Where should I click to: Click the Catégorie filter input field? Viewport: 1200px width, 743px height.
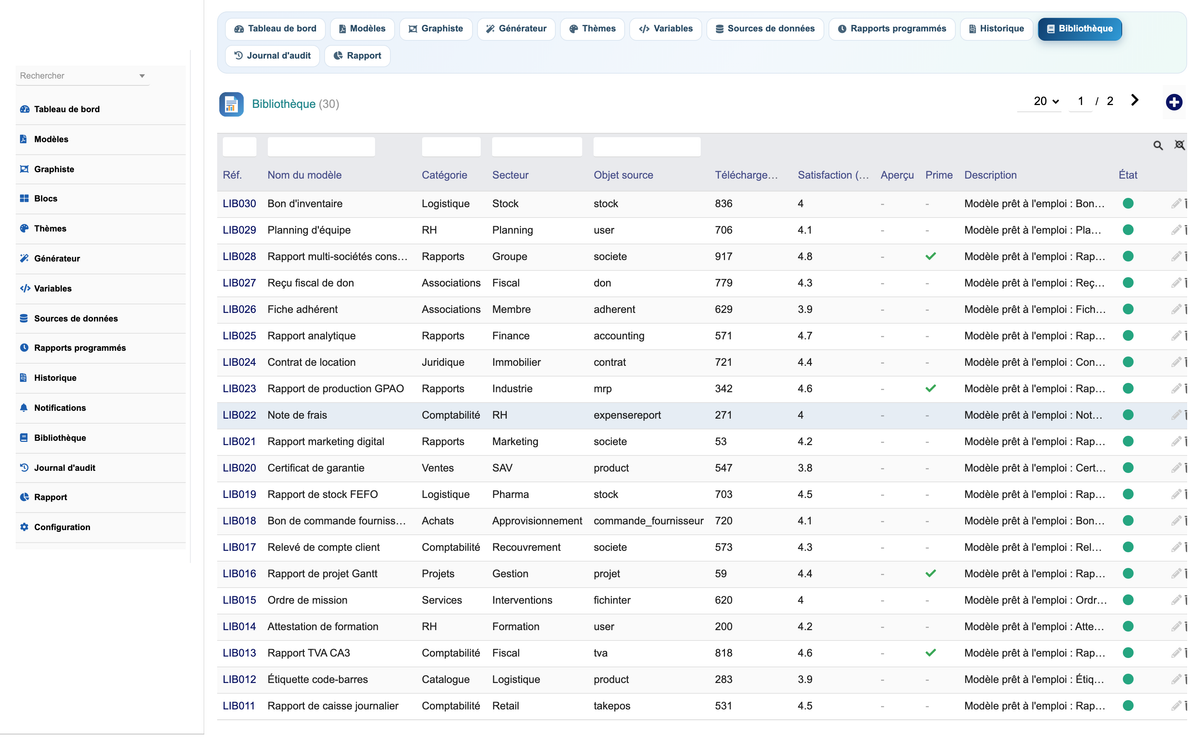(x=451, y=147)
